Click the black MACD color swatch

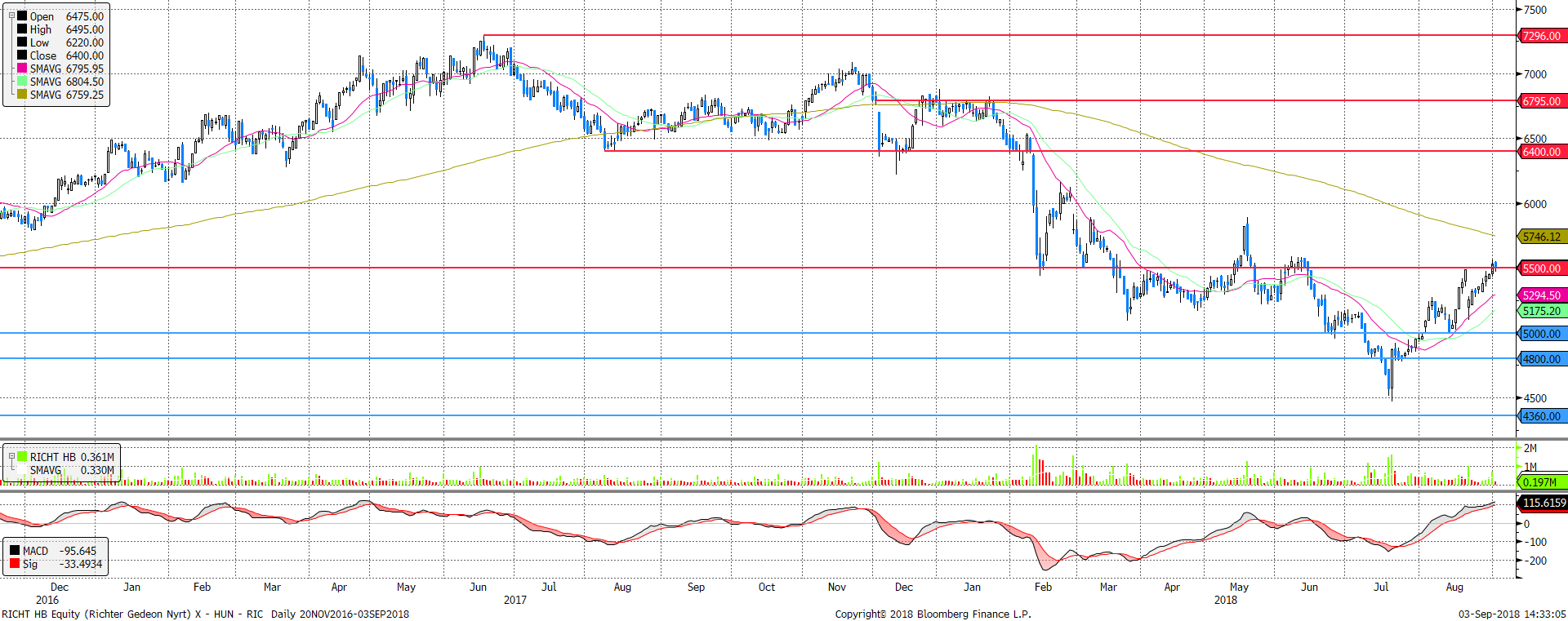pos(15,551)
